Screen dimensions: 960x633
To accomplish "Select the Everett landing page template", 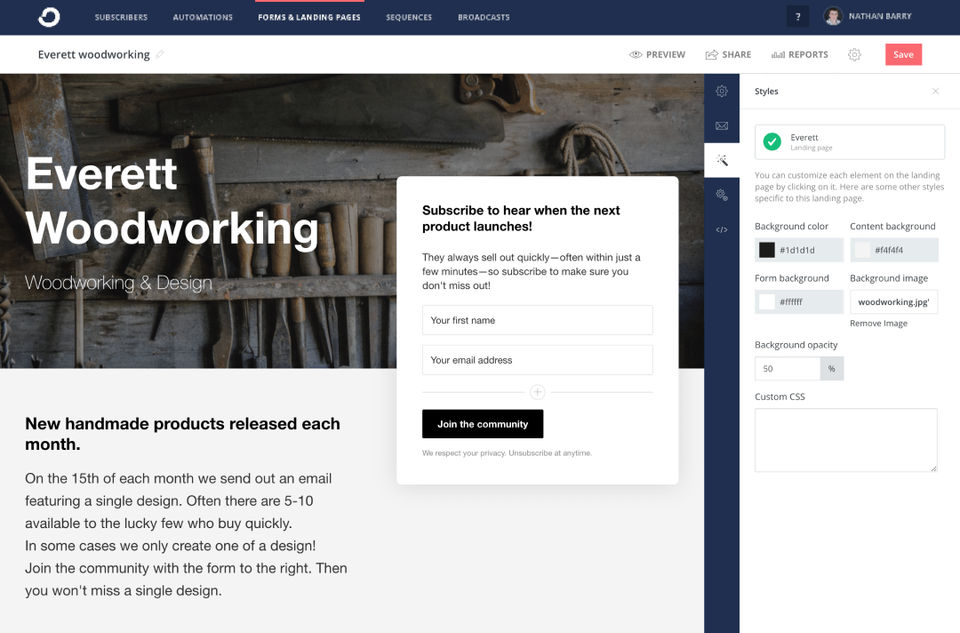I will coord(849,142).
